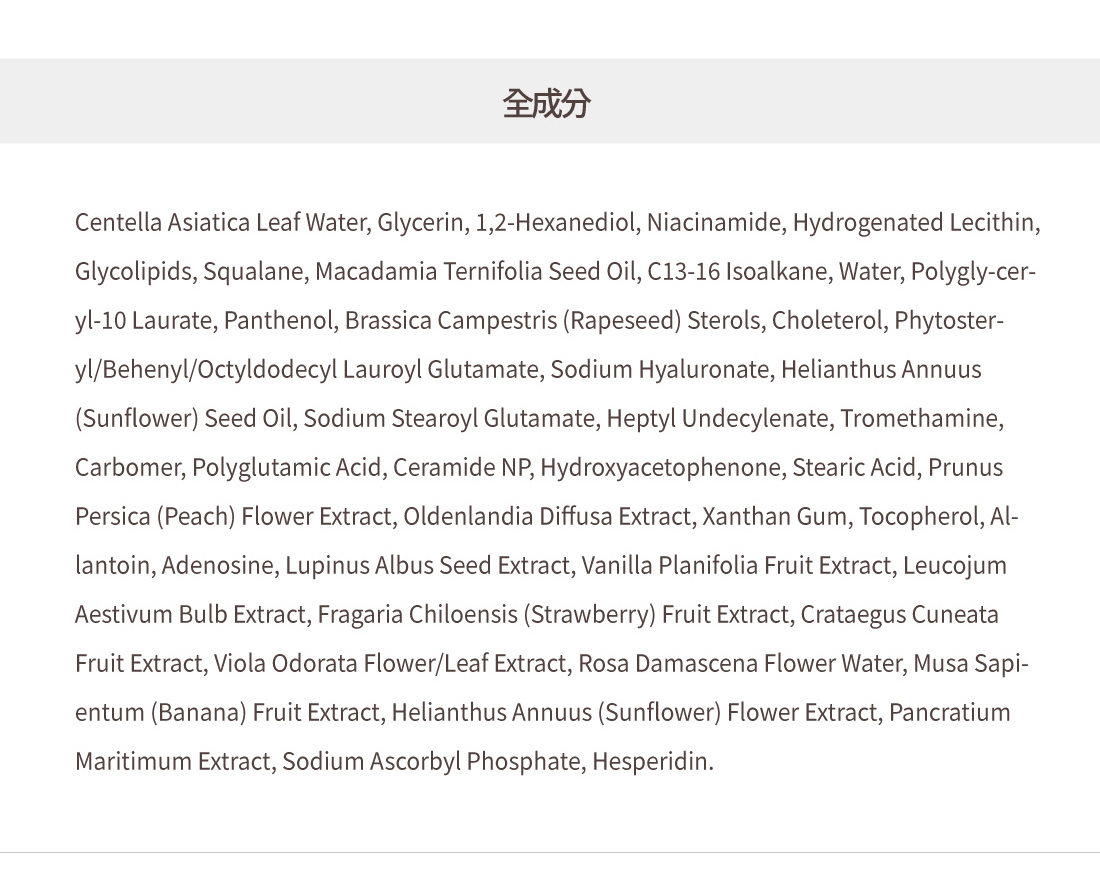Click the word Hydroxyacetophenone

(660, 467)
